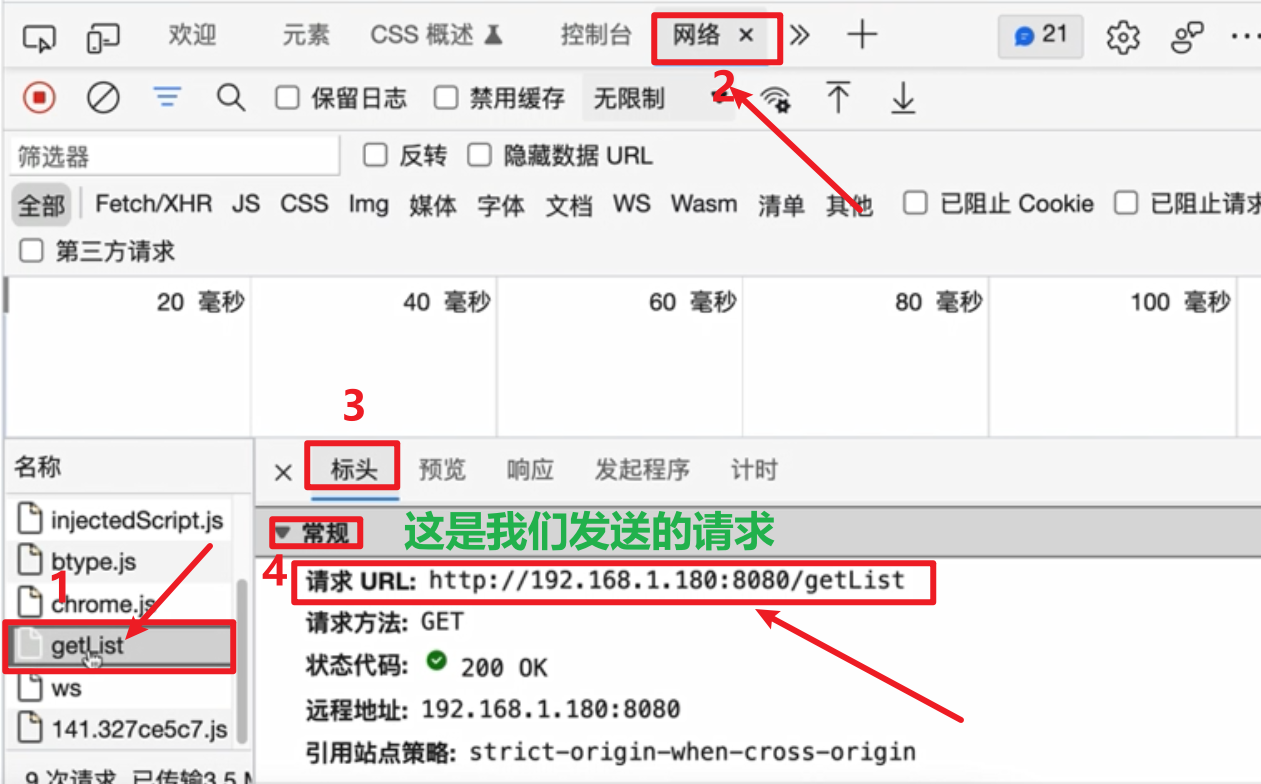The image size is (1261, 784).
Task: Filter requests by CSS type
Action: pos(304,204)
